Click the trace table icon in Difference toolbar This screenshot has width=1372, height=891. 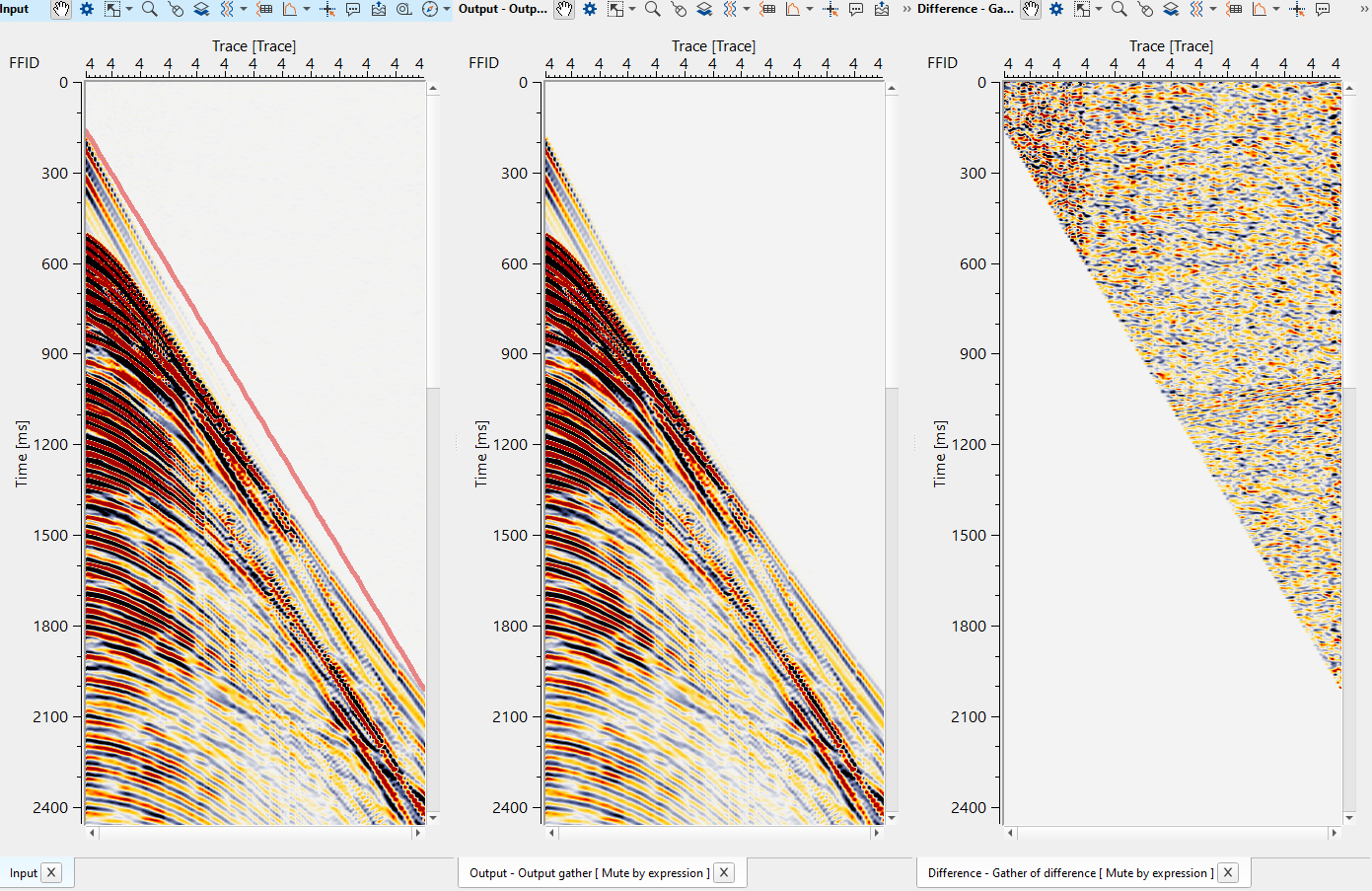click(x=1234, y=10)
